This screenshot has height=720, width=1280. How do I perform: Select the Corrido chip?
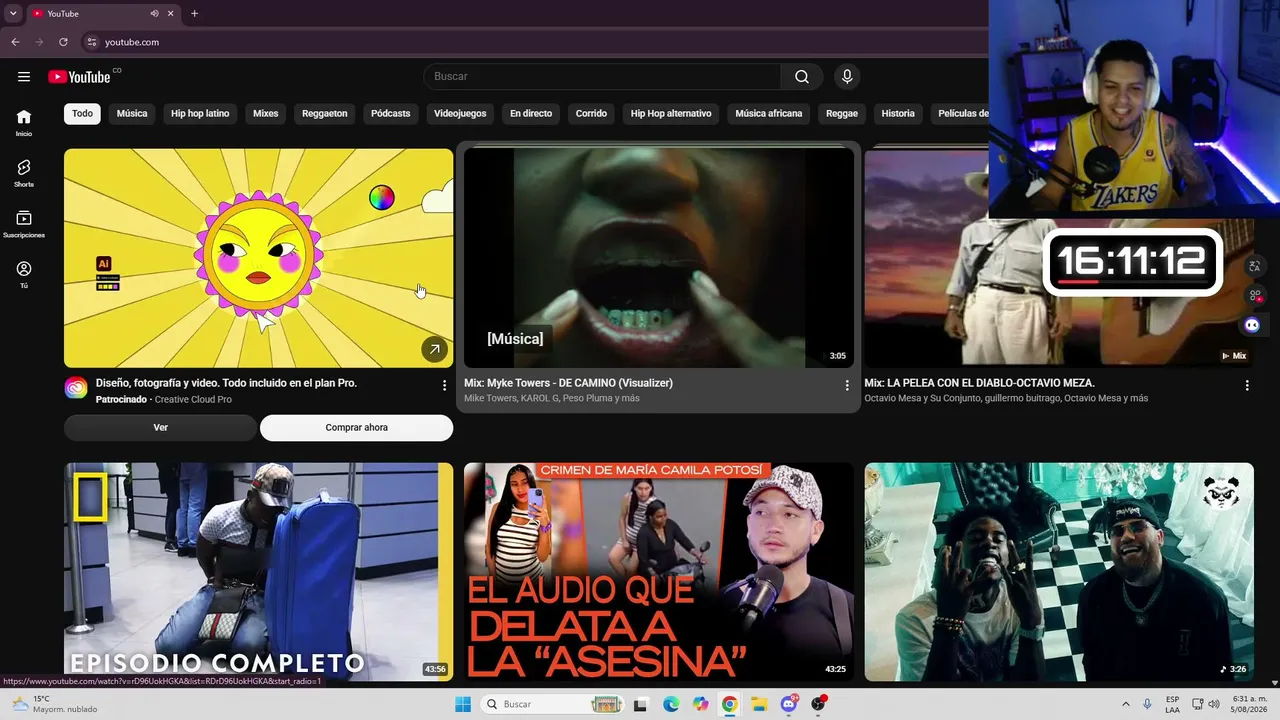(x=591, y=114)
